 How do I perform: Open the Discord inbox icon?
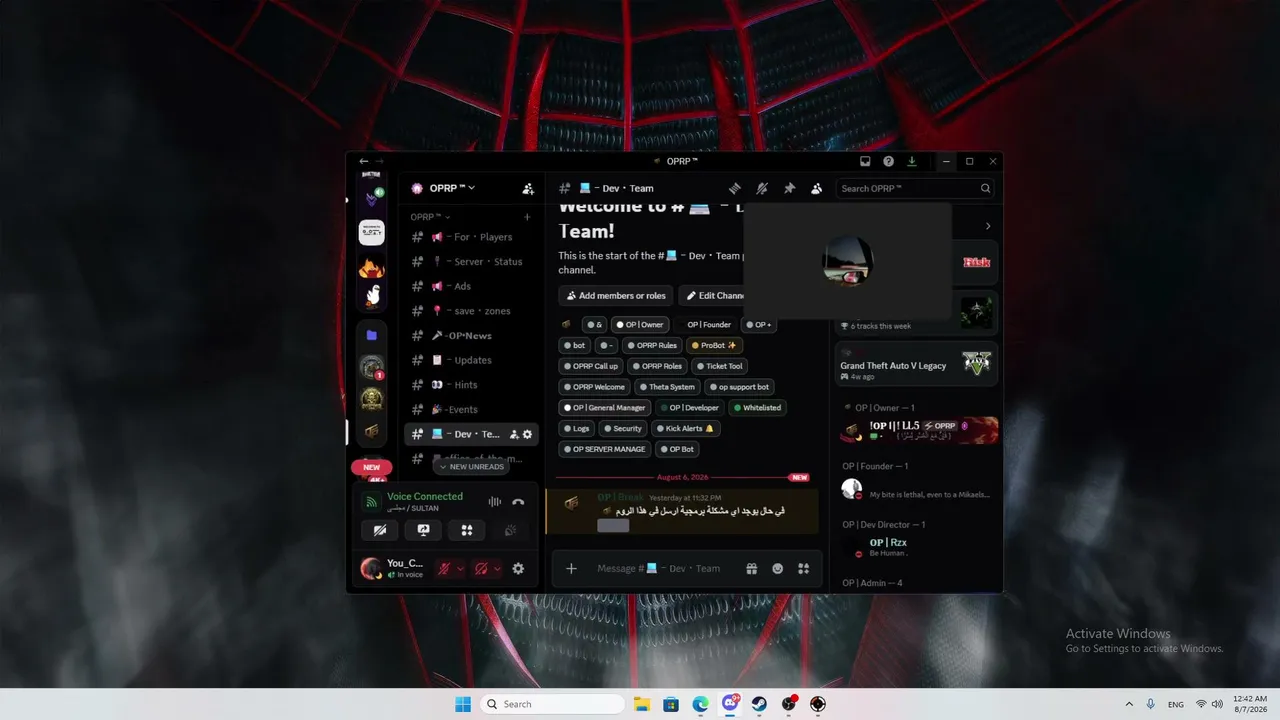pos(865,161)
